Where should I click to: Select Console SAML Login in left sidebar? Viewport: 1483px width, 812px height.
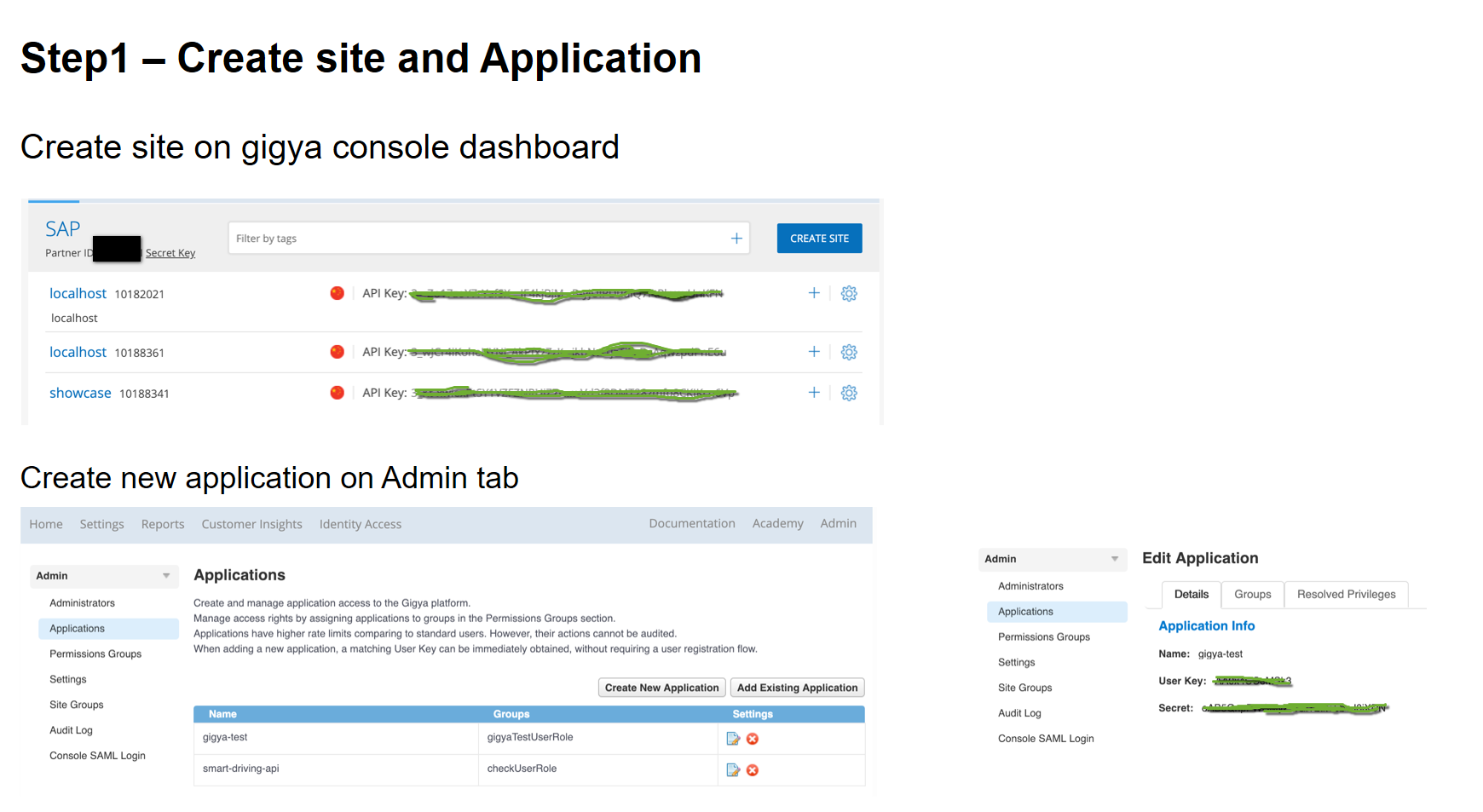point(97,757)
